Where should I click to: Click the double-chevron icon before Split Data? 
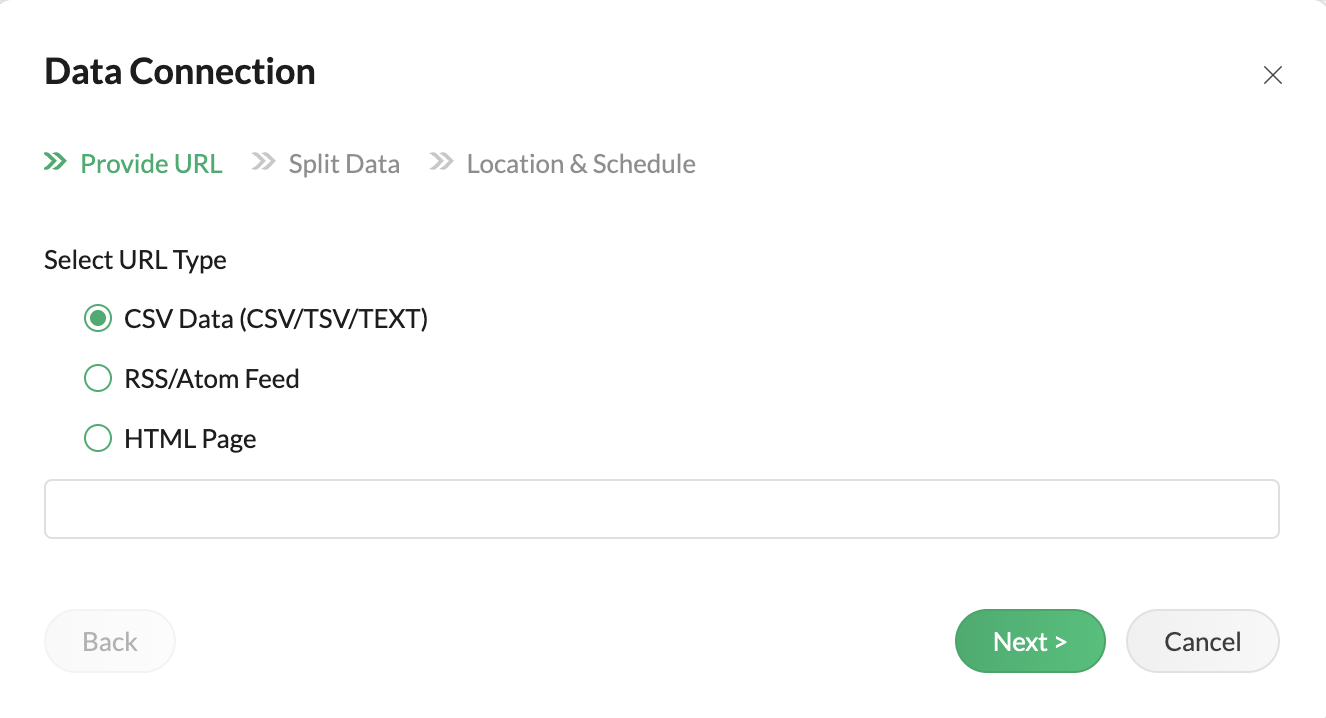coord(263,162)
